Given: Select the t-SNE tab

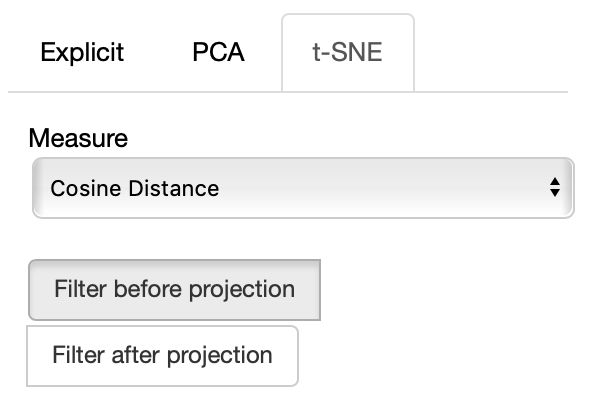Looking at the screenshot, I should (348, 52).
